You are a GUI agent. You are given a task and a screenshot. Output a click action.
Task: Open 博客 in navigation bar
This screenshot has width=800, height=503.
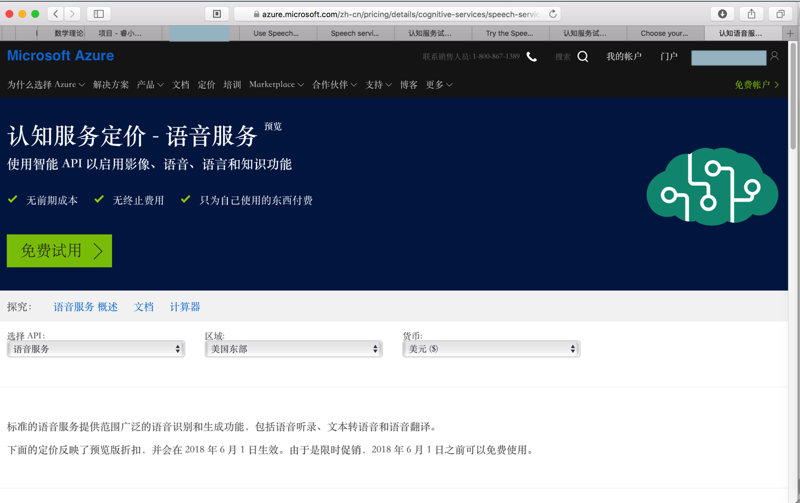(x=409, y=85)
